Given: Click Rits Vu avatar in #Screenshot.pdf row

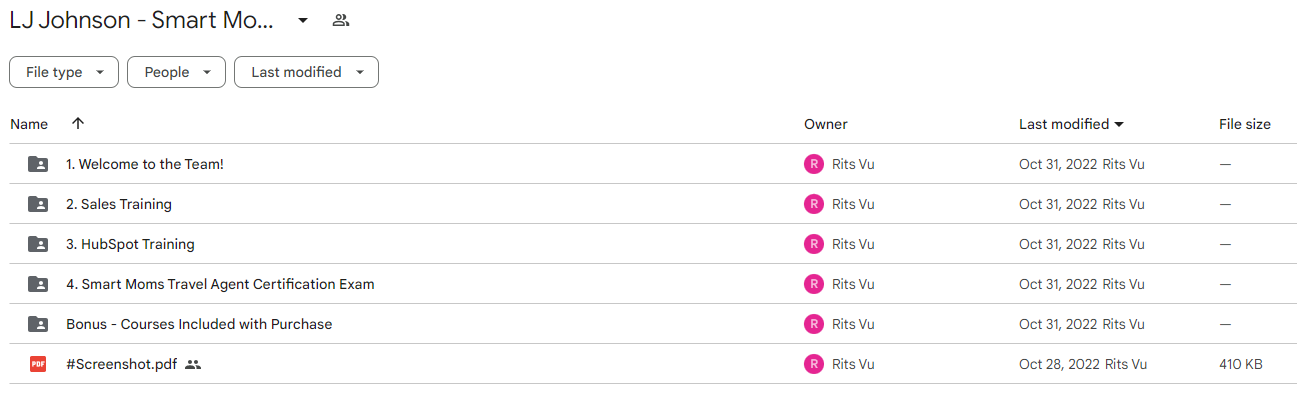Looking at the screenshot, I should click(814, 364).
